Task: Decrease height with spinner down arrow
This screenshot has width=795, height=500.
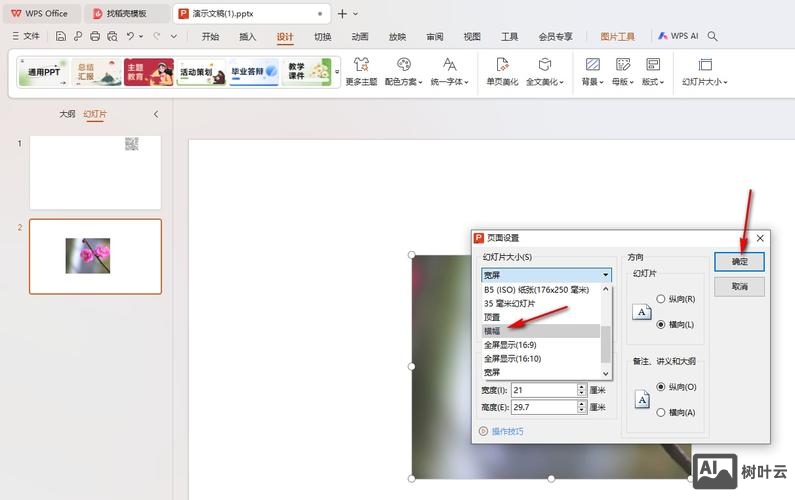Action: click(x=582, y=410)
